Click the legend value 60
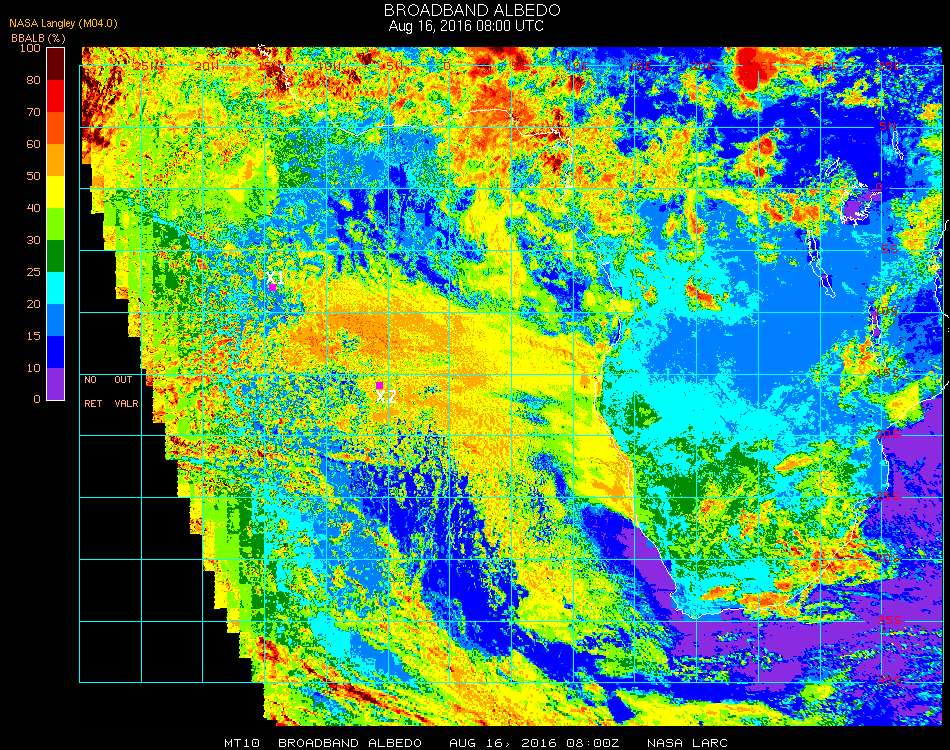The image size is (950, 750). (x=33, y=144)
